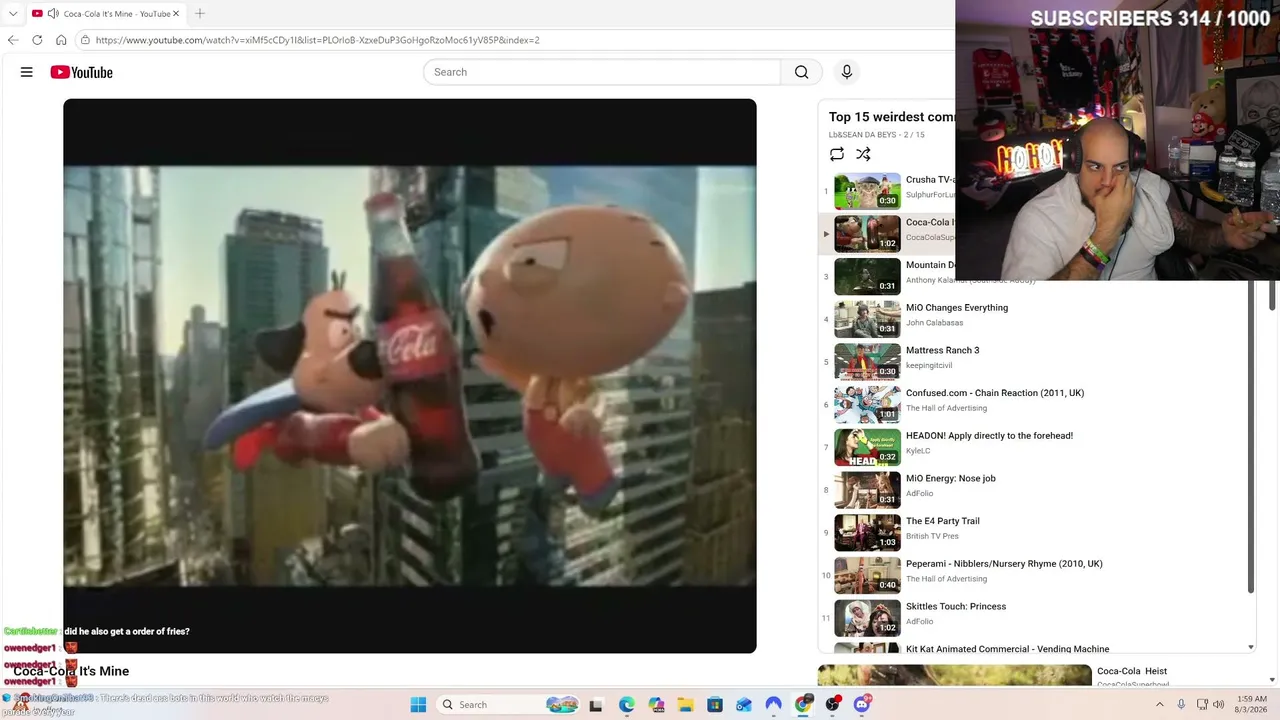Click the browser address bar URL
Viewport: 1280px width, 720px height.
coord(317,40)
